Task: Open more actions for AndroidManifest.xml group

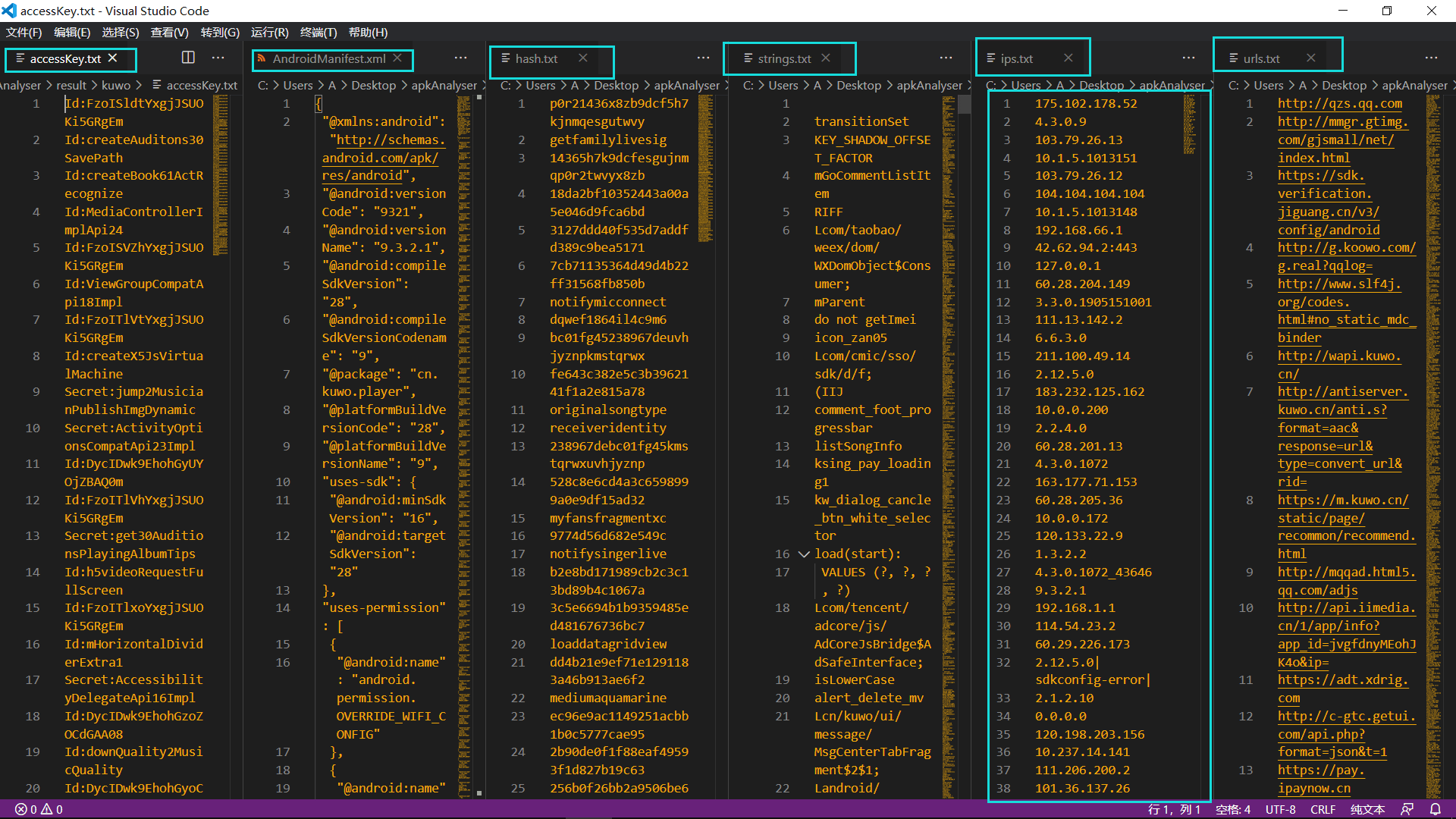Action: pos(461,58)
